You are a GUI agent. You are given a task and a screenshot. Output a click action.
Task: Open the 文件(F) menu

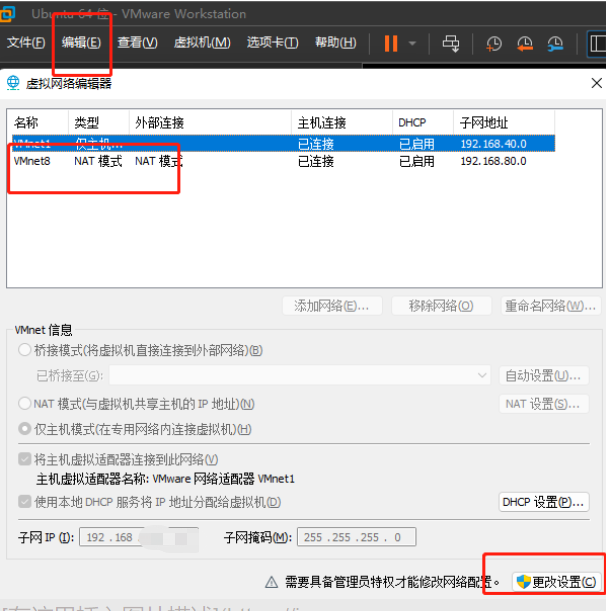click(26, 42)
